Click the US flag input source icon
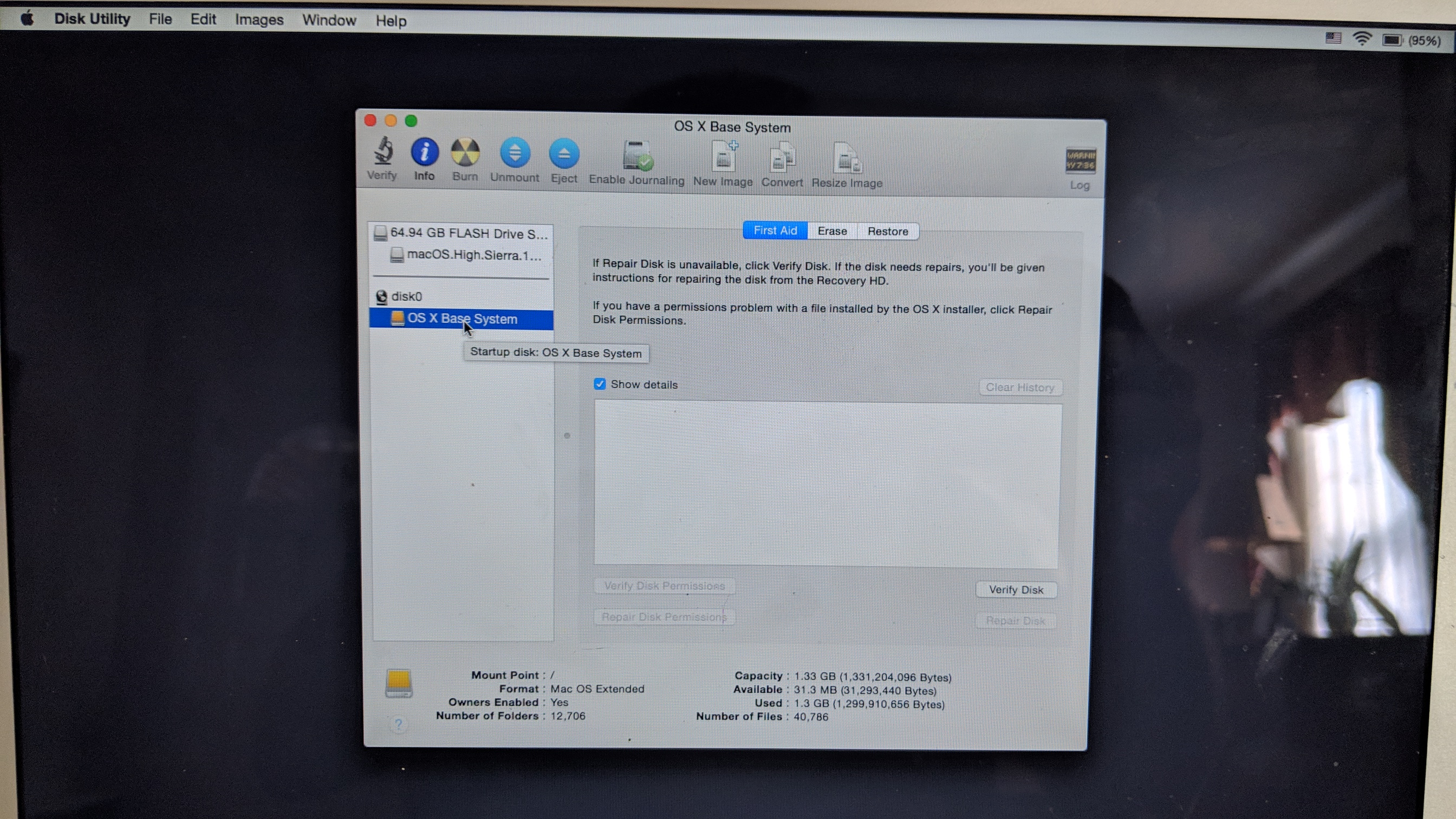1456x819 pixels. pos(1334,38)
